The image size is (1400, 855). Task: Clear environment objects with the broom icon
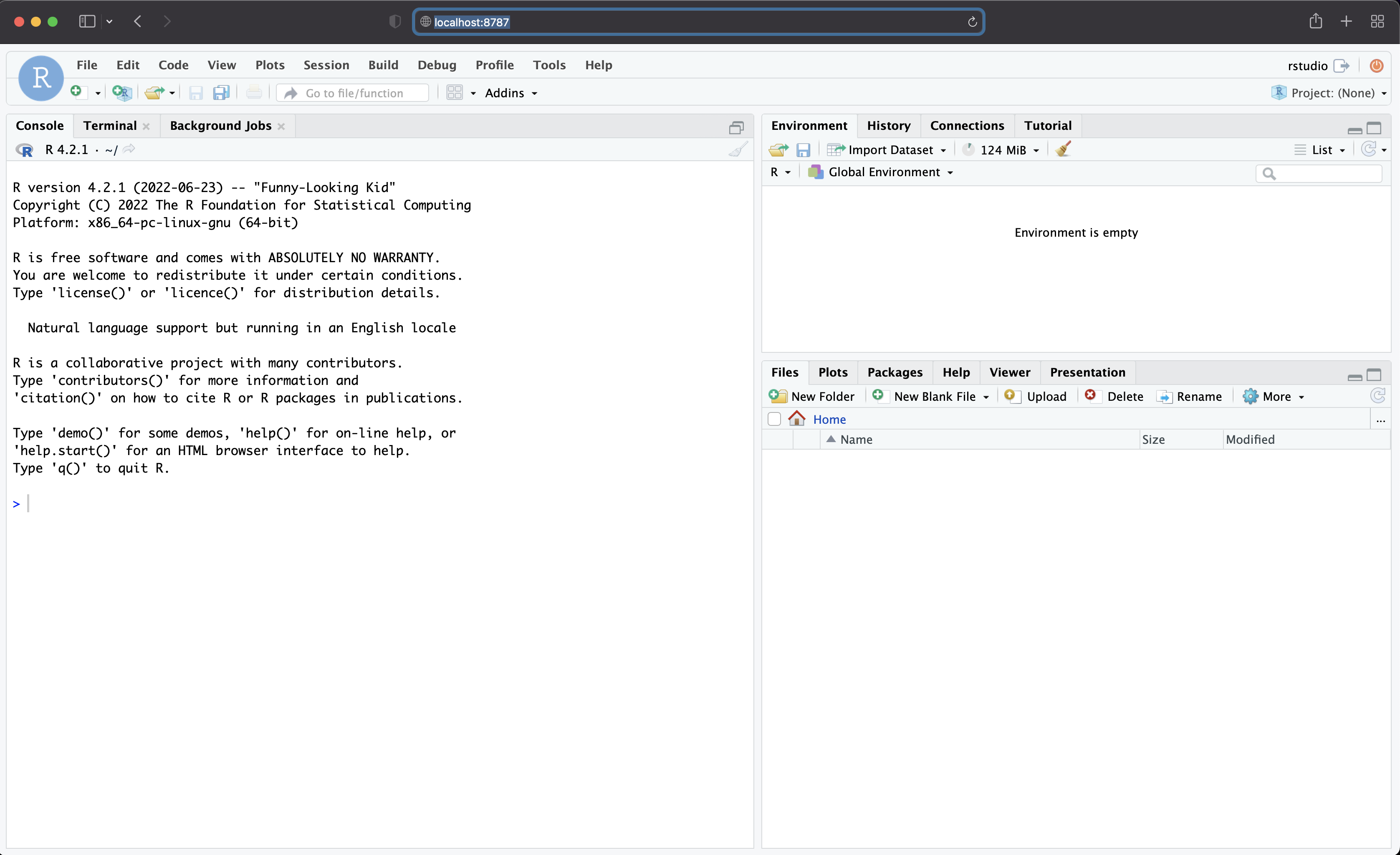pos(1063,149)
